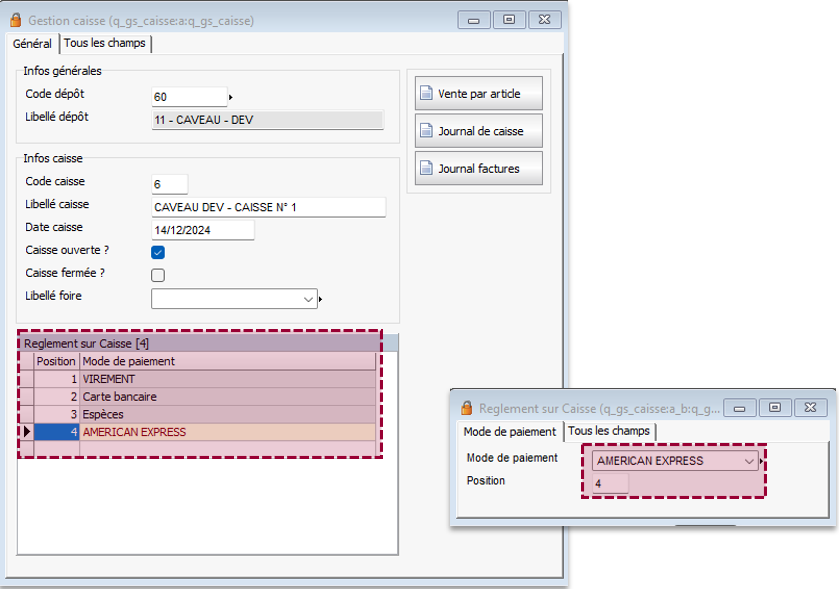
Task: Uncheck the Caisse ouverte checkbox
Action: coord(158,252)
